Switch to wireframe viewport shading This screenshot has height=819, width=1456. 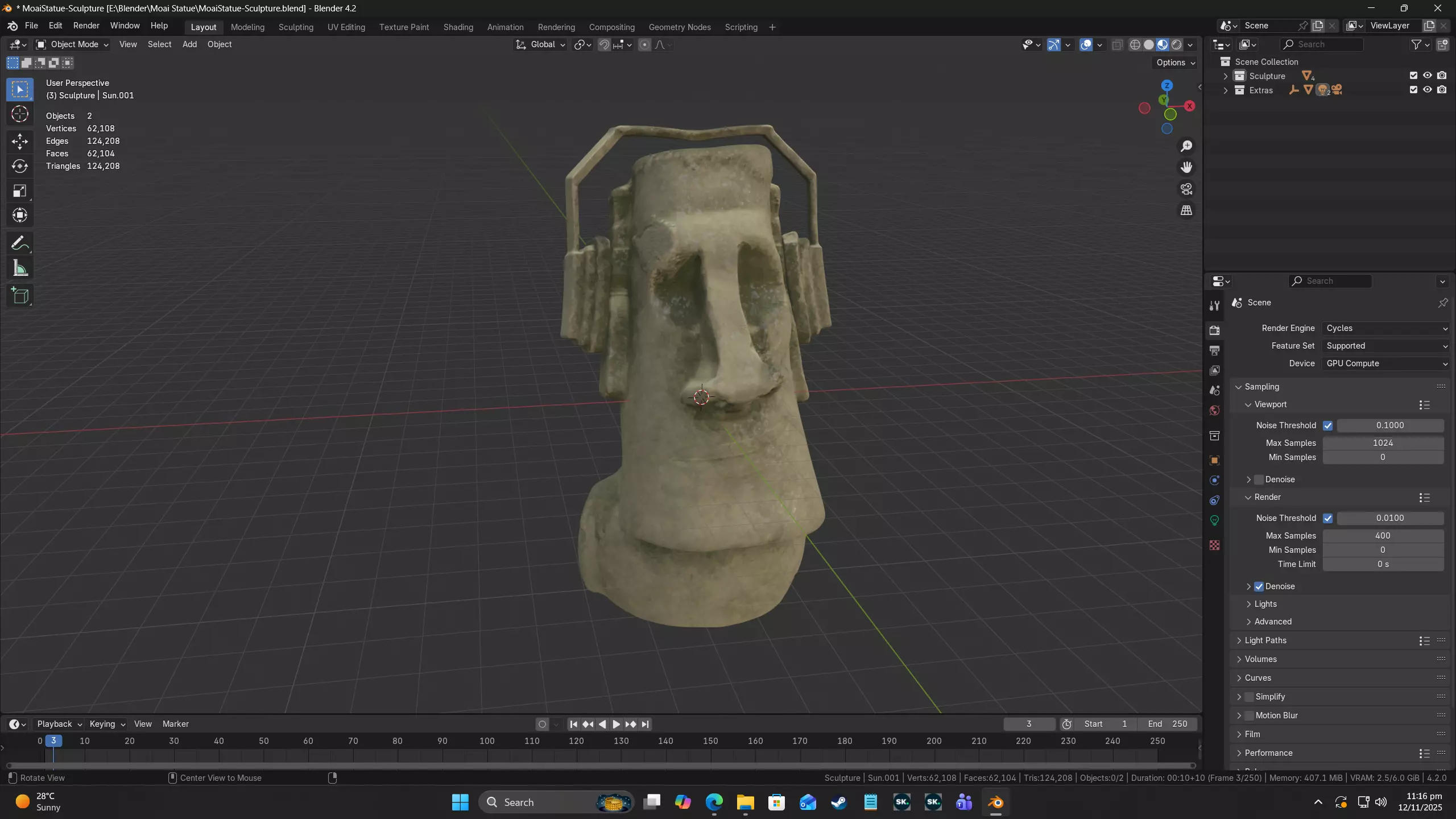(1135, 45)
